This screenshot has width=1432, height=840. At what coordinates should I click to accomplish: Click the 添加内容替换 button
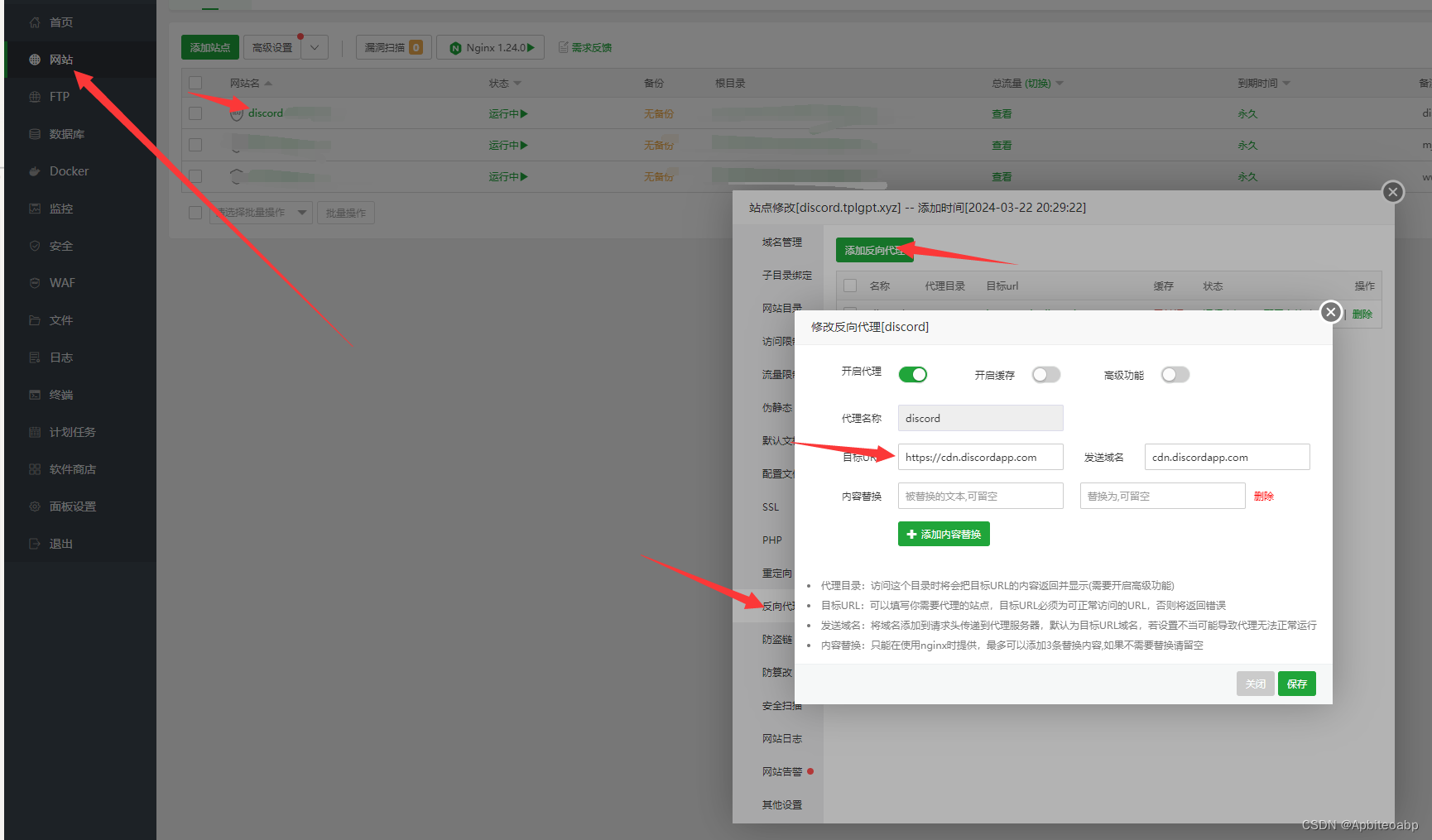[944, 534]
